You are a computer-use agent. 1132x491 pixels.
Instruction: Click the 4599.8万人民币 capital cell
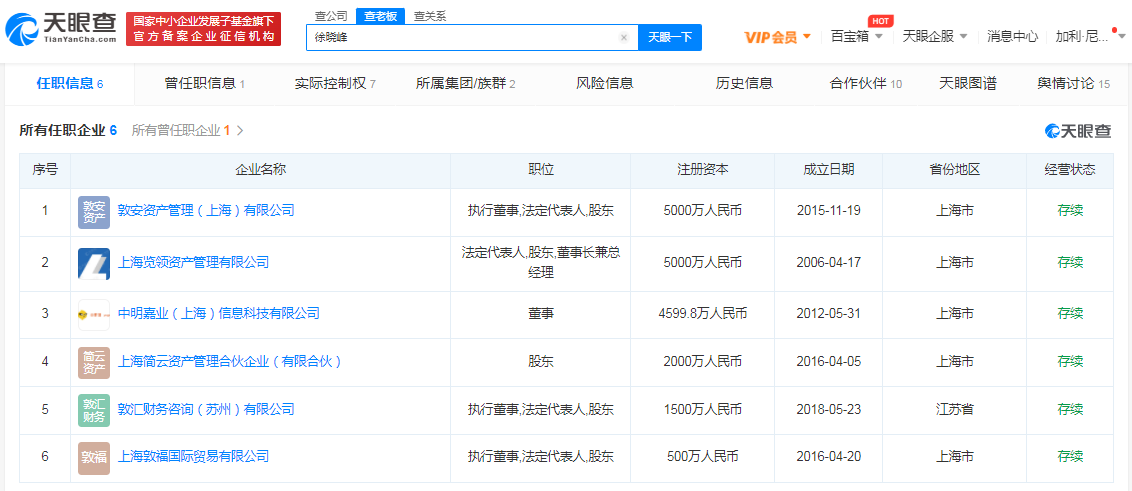tap(702, 314)
